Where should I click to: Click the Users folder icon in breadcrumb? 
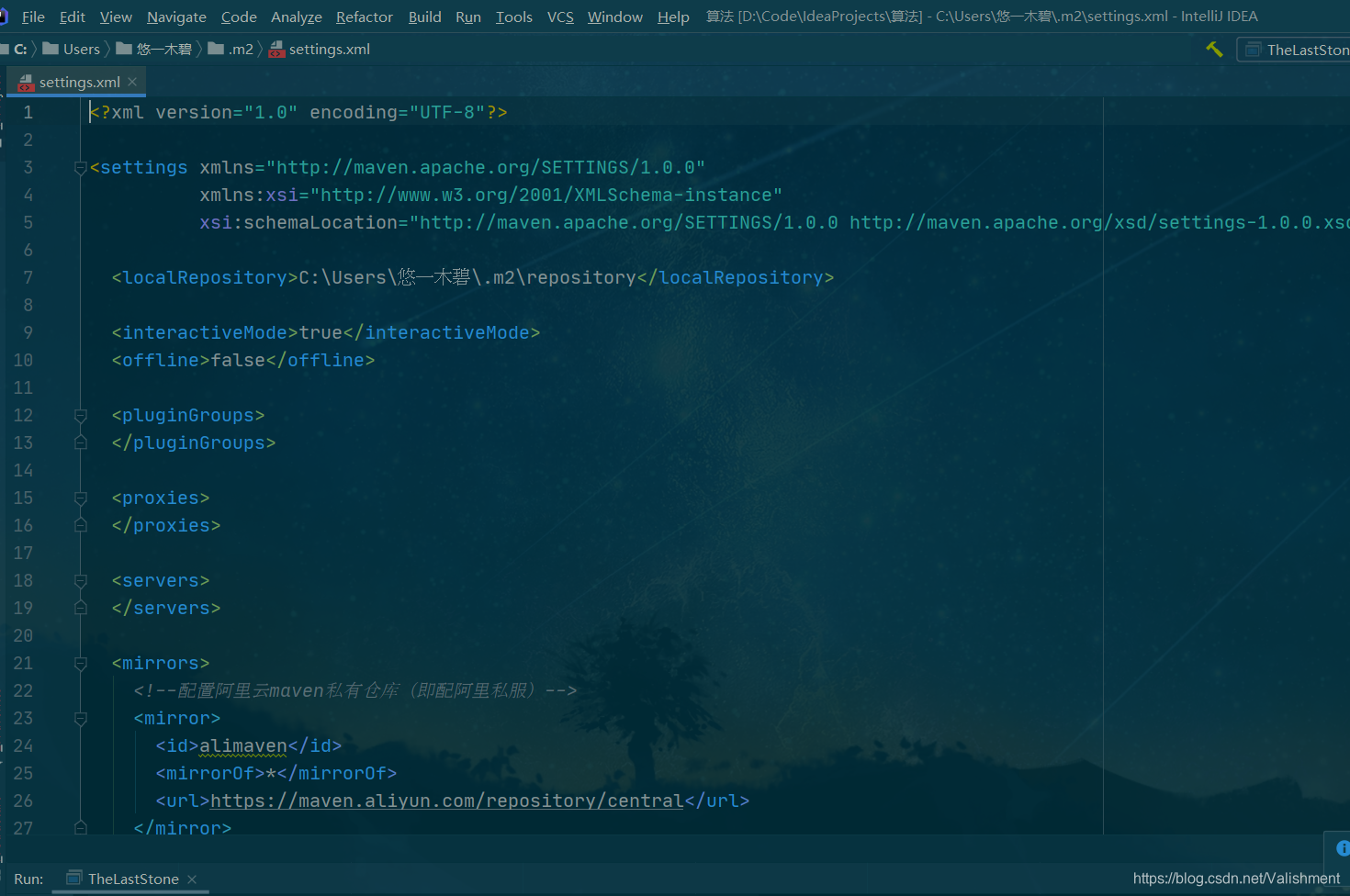51,49
